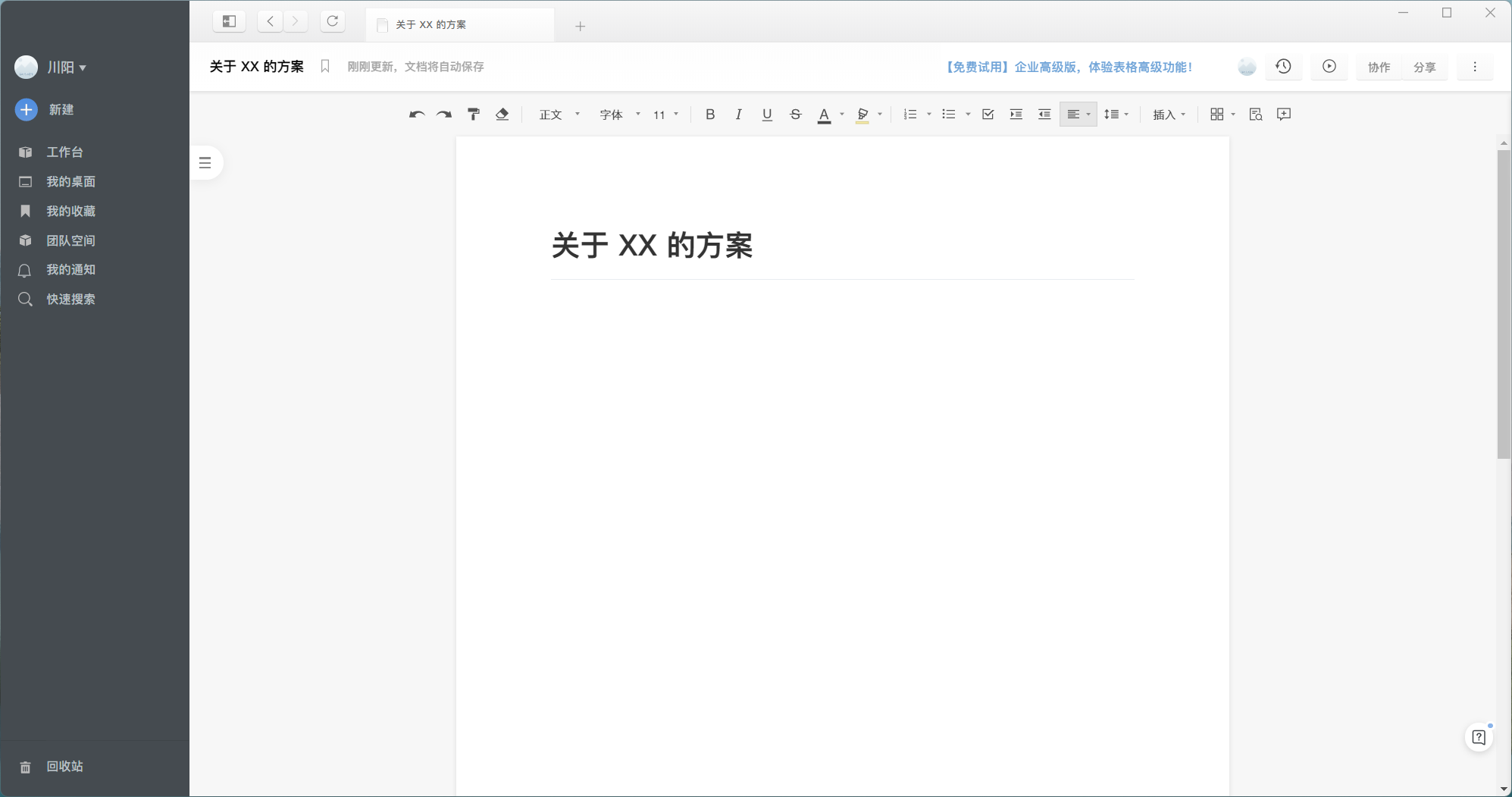The height and width of the screenshot is (797, 1512).
Task: Open the font size 11 dropdown
Action: click(666, 115)
